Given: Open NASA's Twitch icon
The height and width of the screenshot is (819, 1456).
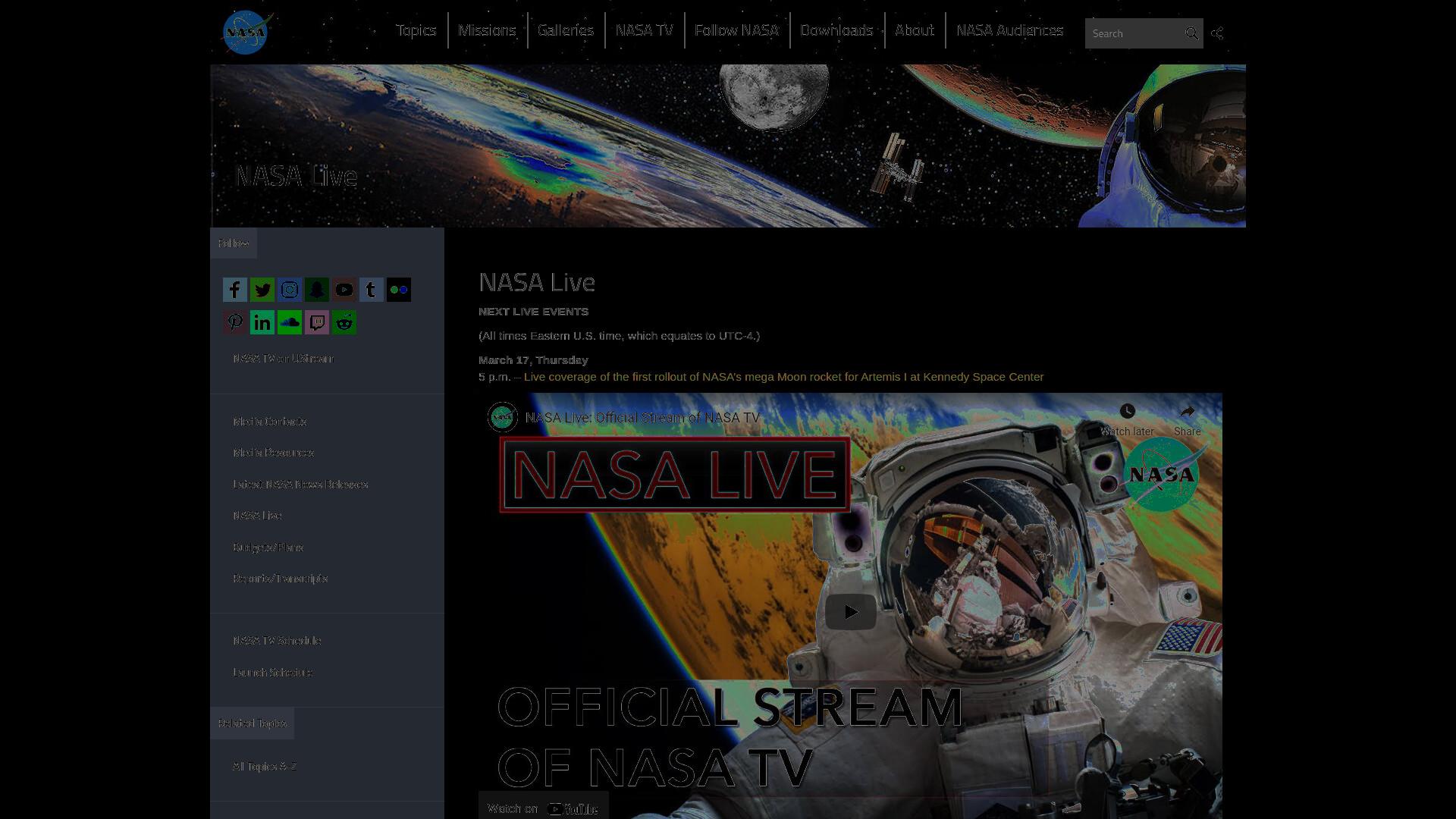Looking at the screenshot, I should (317, 322).
